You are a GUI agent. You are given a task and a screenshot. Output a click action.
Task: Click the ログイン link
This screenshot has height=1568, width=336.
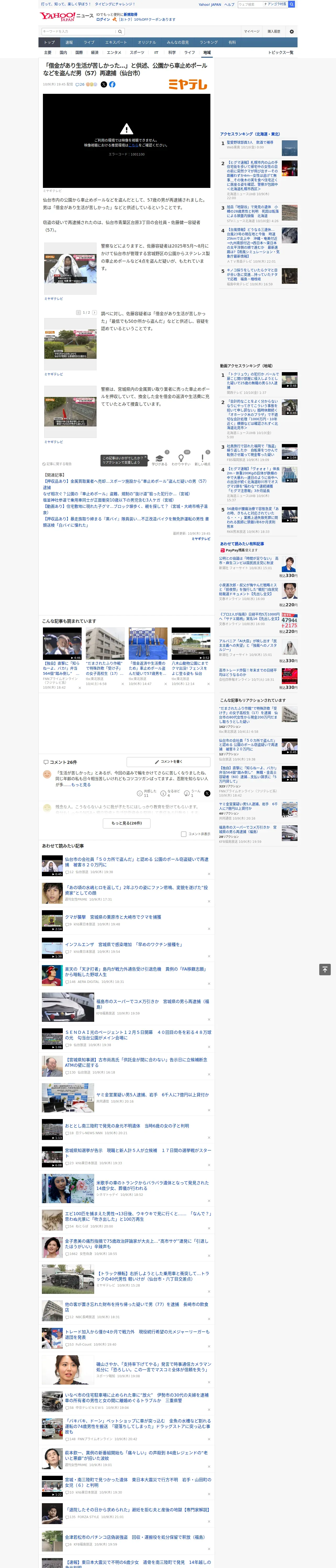pyautogui.click(x=103, y=20)
